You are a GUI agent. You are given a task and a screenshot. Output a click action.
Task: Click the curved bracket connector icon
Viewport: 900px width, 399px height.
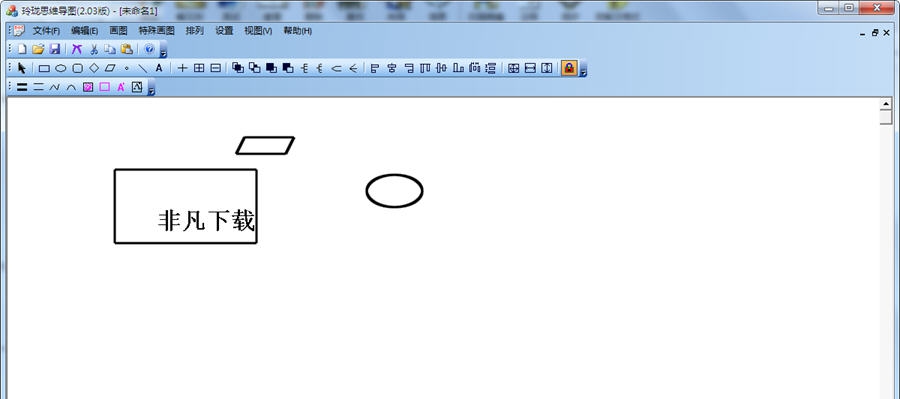coord(336,68)
